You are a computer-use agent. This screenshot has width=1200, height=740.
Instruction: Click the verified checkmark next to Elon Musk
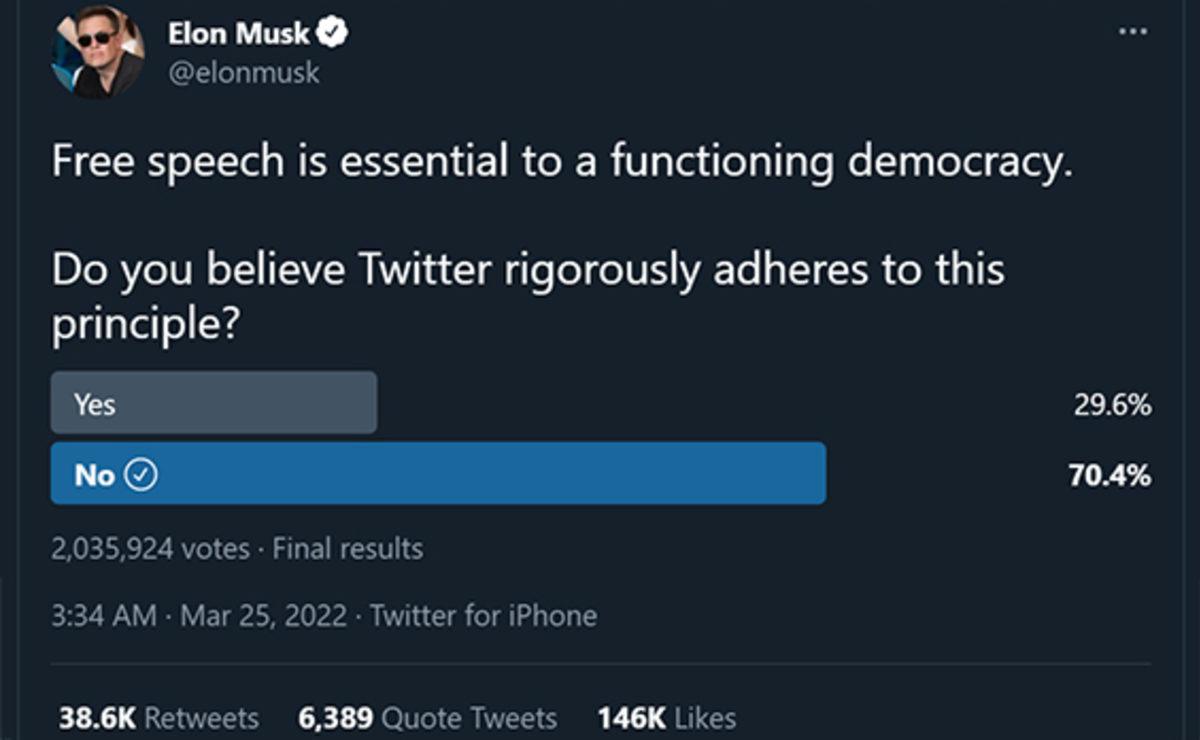coord(331,31)
